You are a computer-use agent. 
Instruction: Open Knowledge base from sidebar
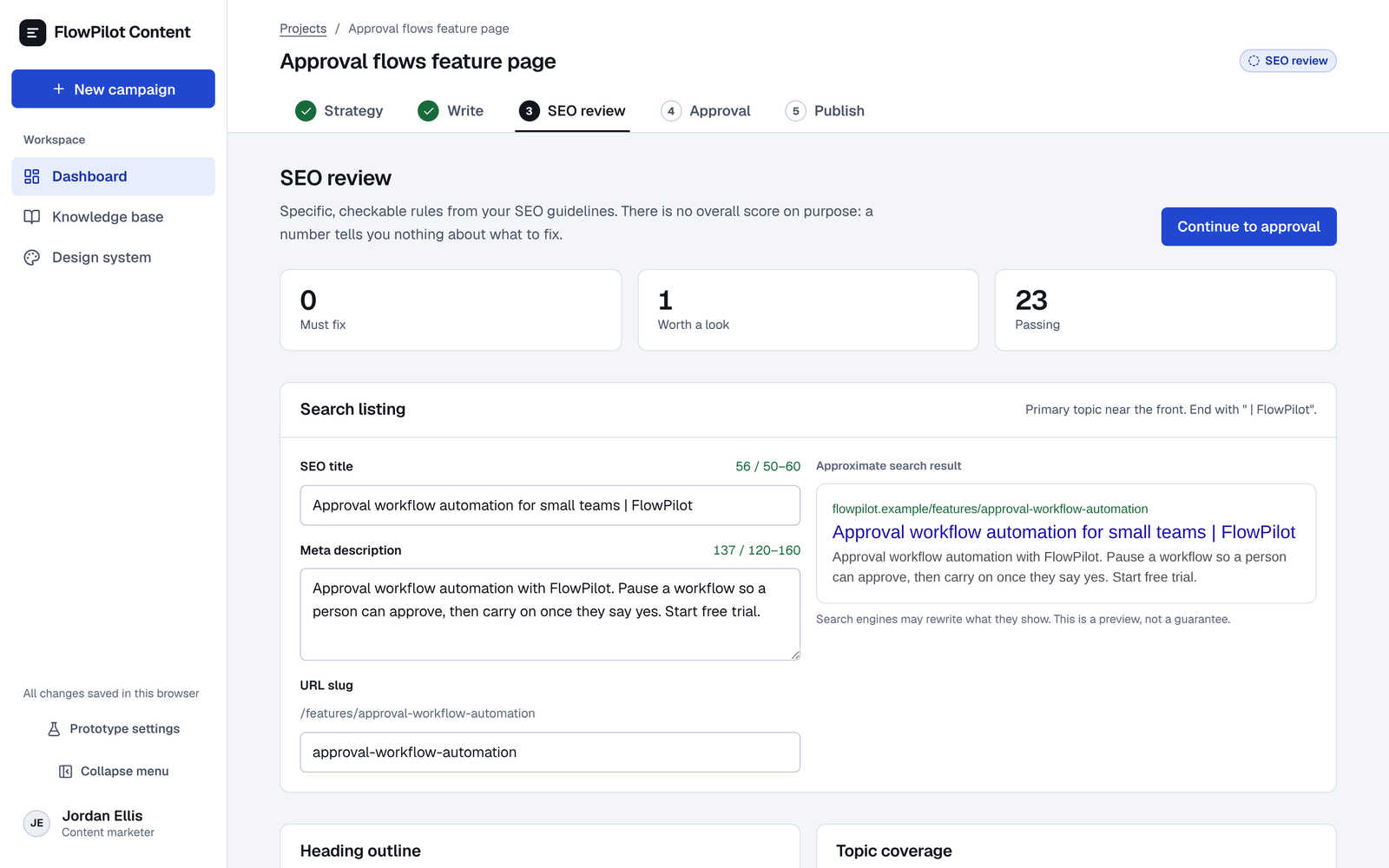113,217
